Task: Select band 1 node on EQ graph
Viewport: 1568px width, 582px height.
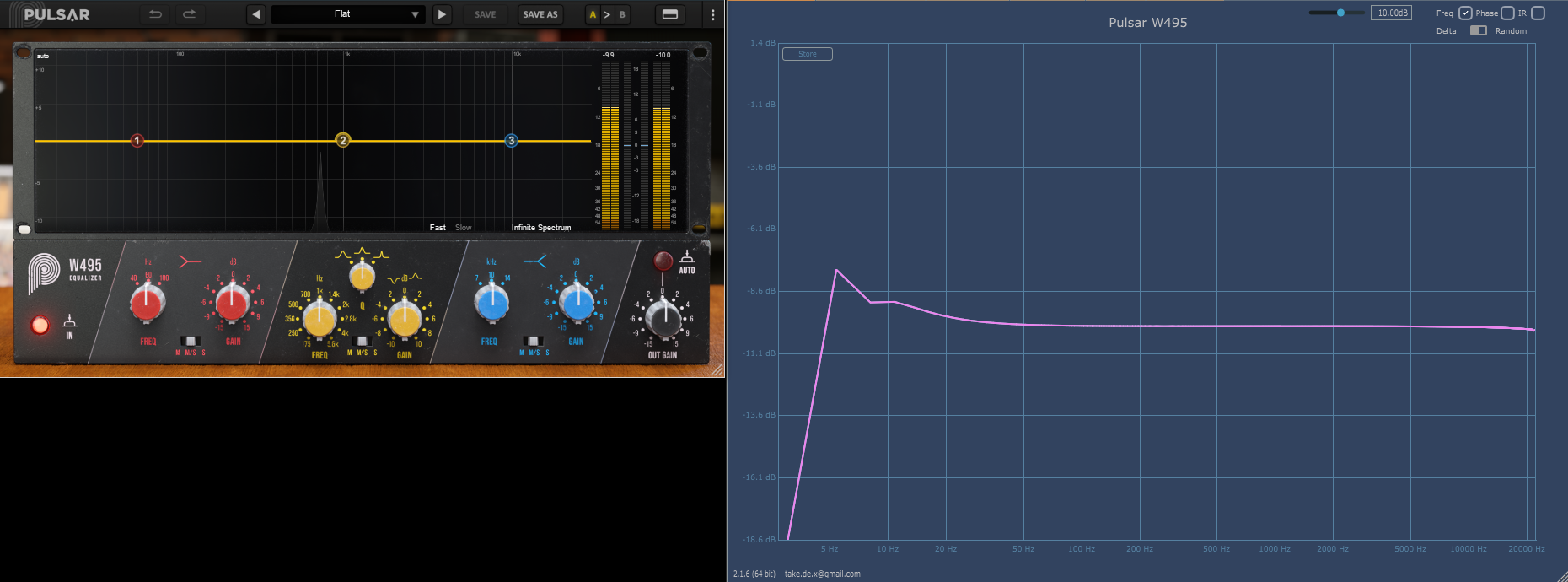Action: [x=137, y=141]
